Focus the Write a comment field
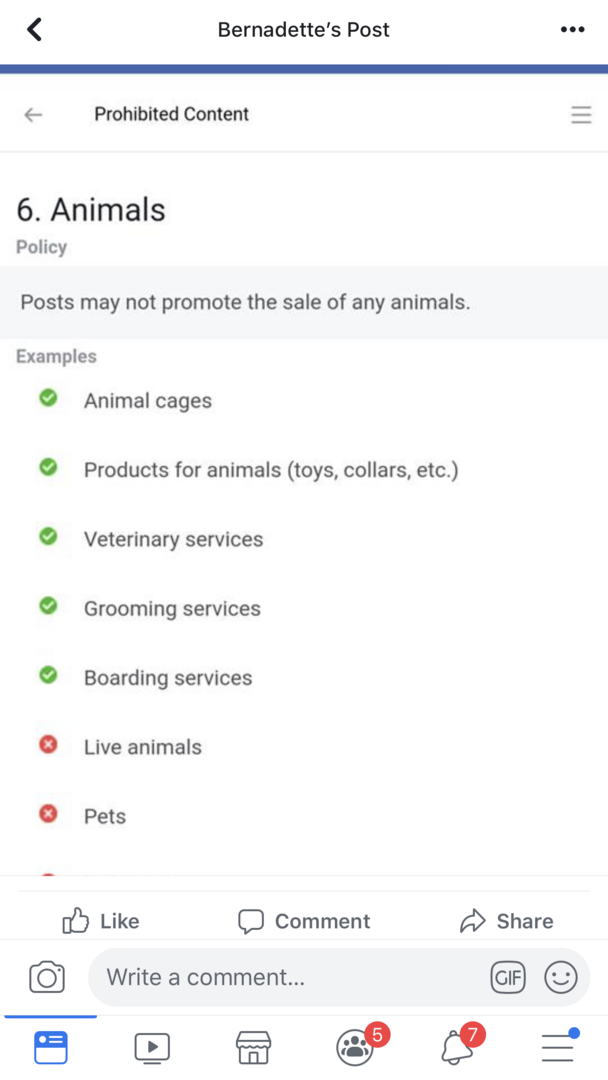The image size is (608, 1080). click(x=290, y=977)
